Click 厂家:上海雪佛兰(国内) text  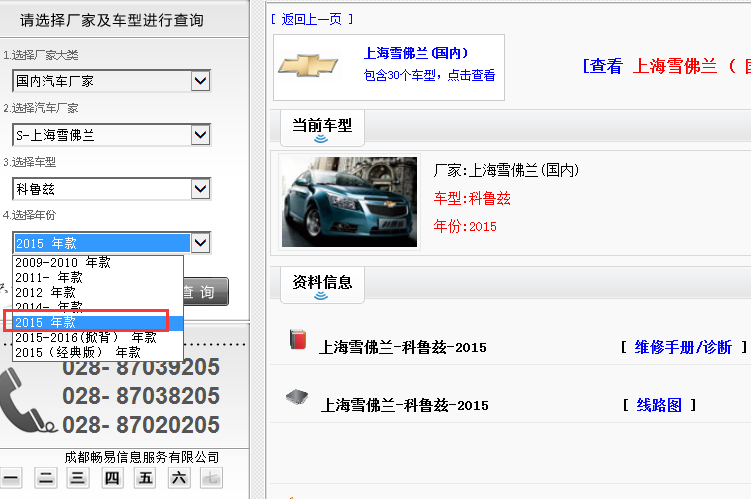tap(506, 170)
